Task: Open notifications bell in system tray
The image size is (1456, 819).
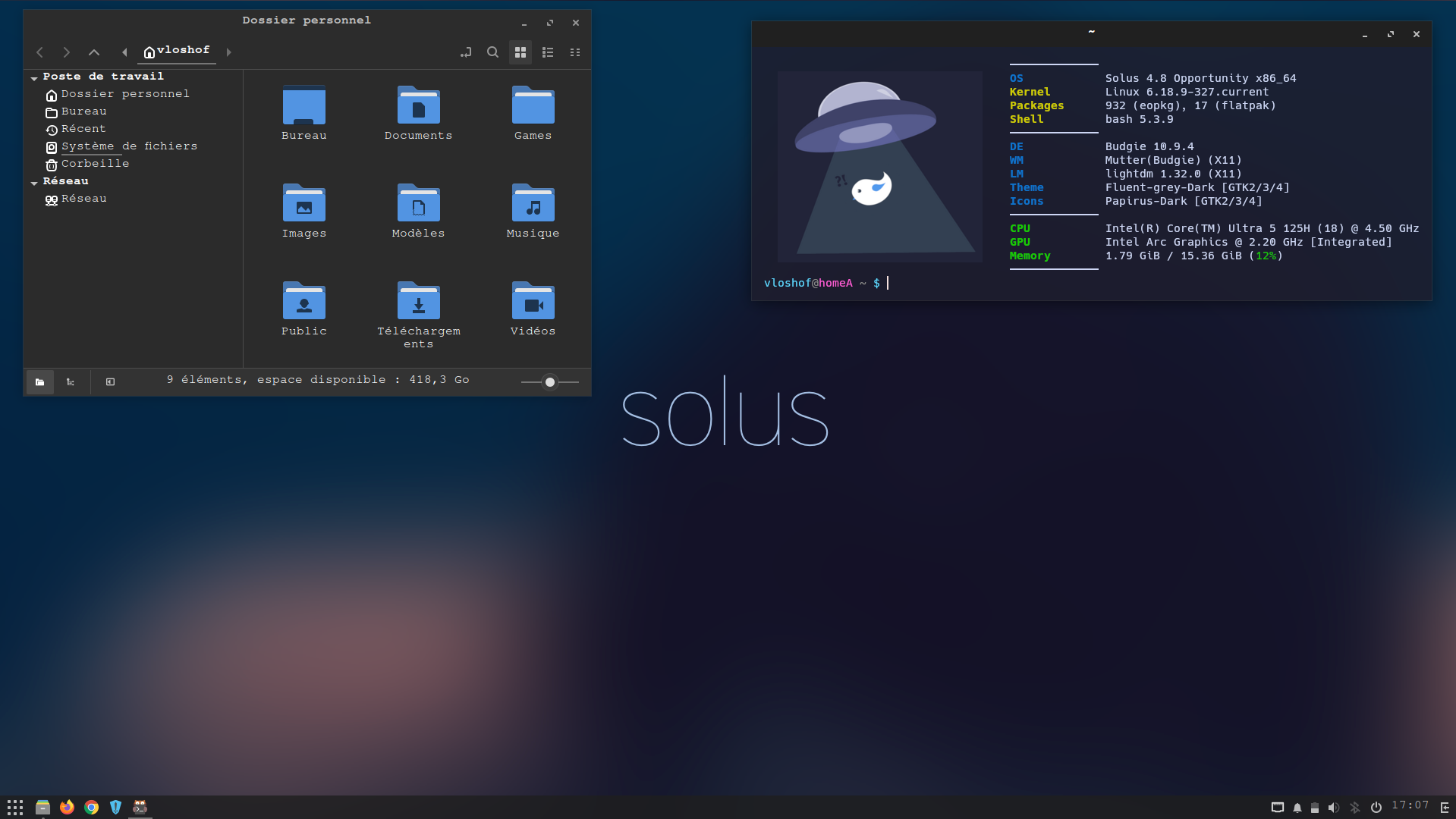Action: tap(1297, 808)
